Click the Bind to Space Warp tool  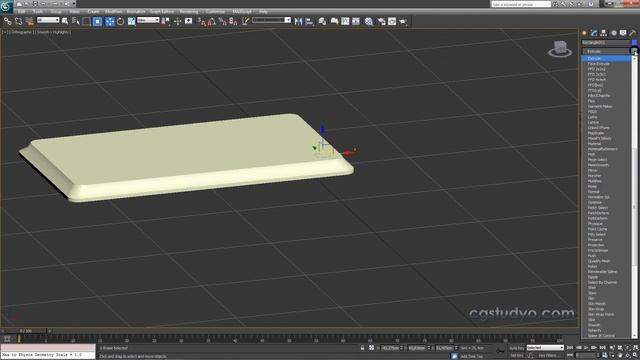click(x=29, y=21)
